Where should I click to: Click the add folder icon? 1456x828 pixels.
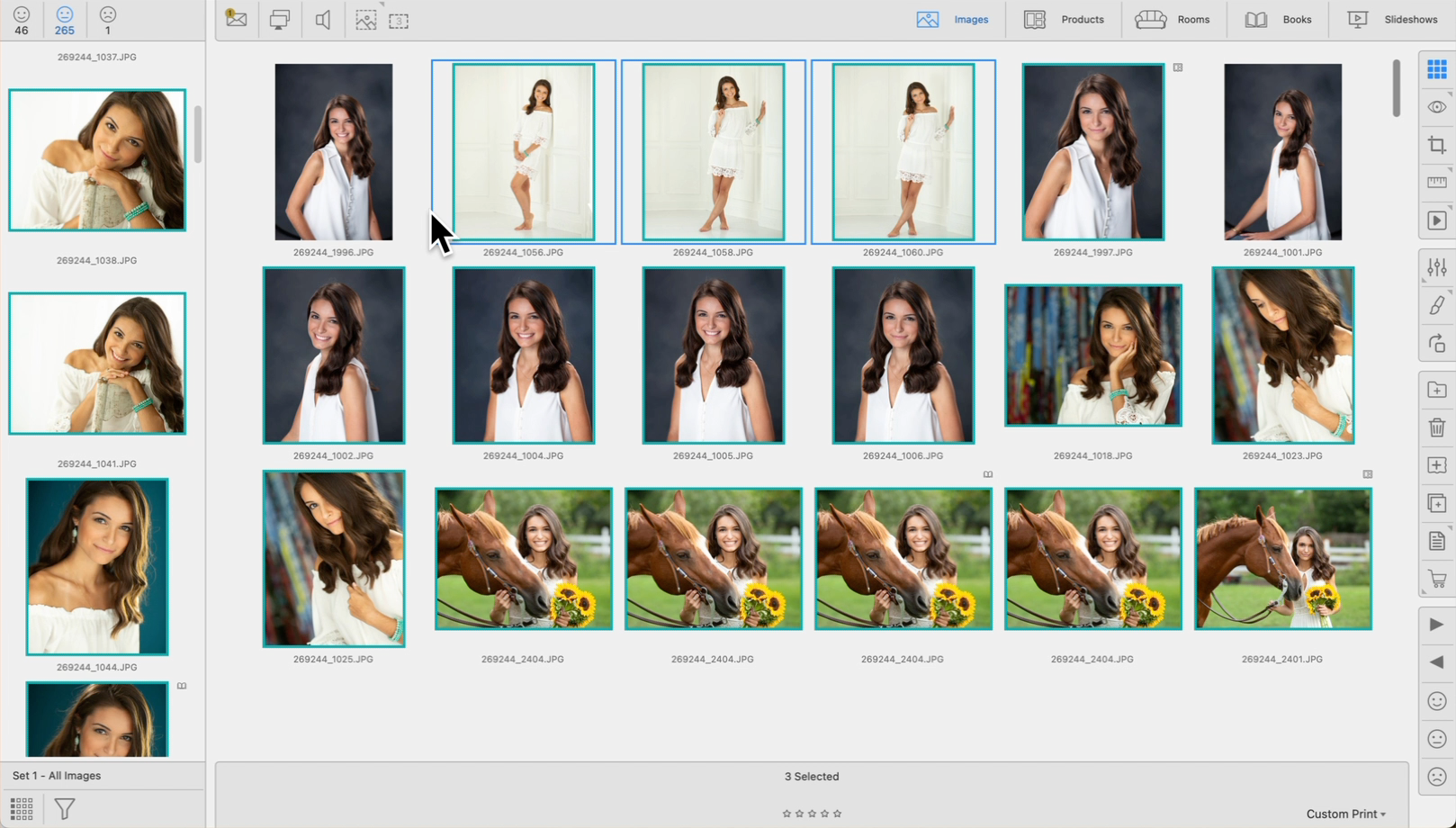[x=1436, y=390]
